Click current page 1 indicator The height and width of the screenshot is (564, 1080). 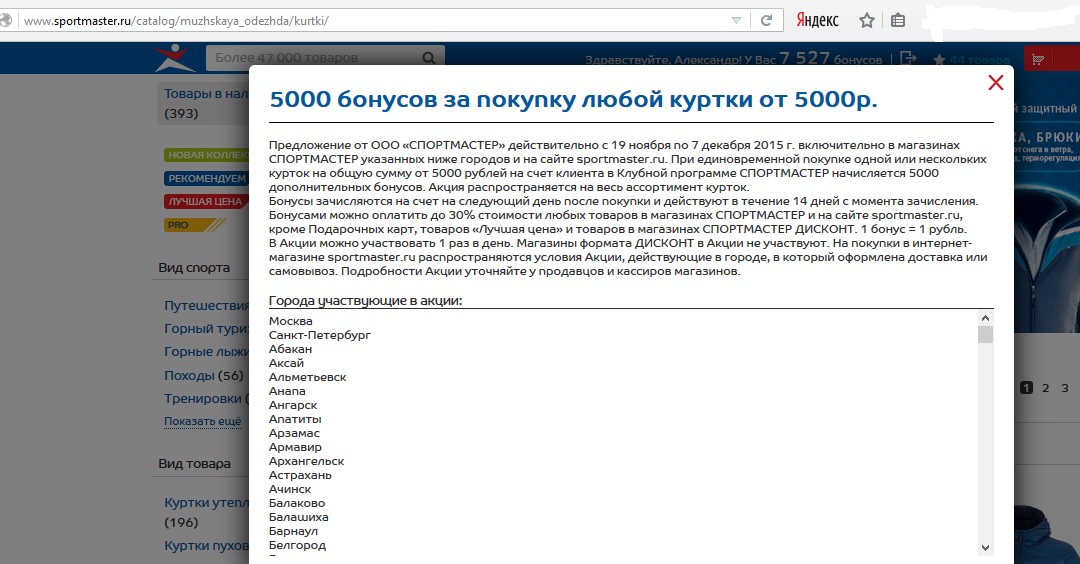point(1026,388)
